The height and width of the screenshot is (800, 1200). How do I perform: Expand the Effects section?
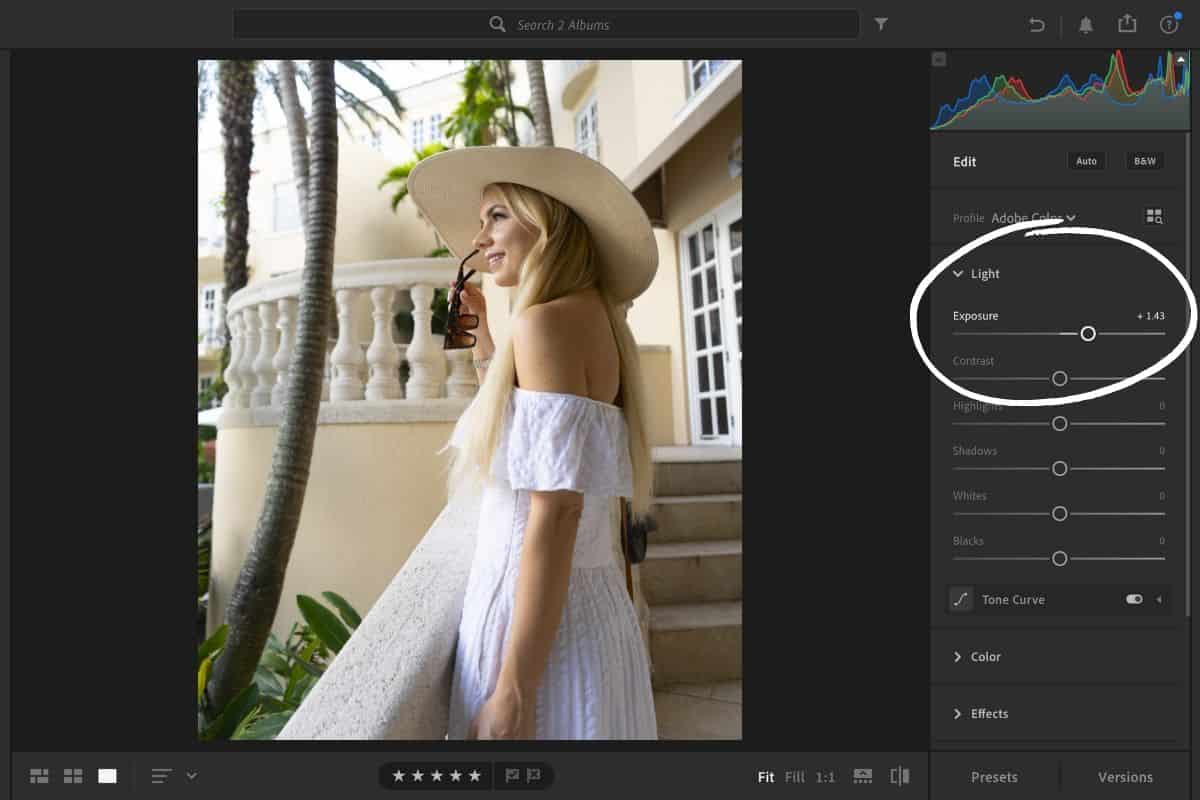coord(990,713)
